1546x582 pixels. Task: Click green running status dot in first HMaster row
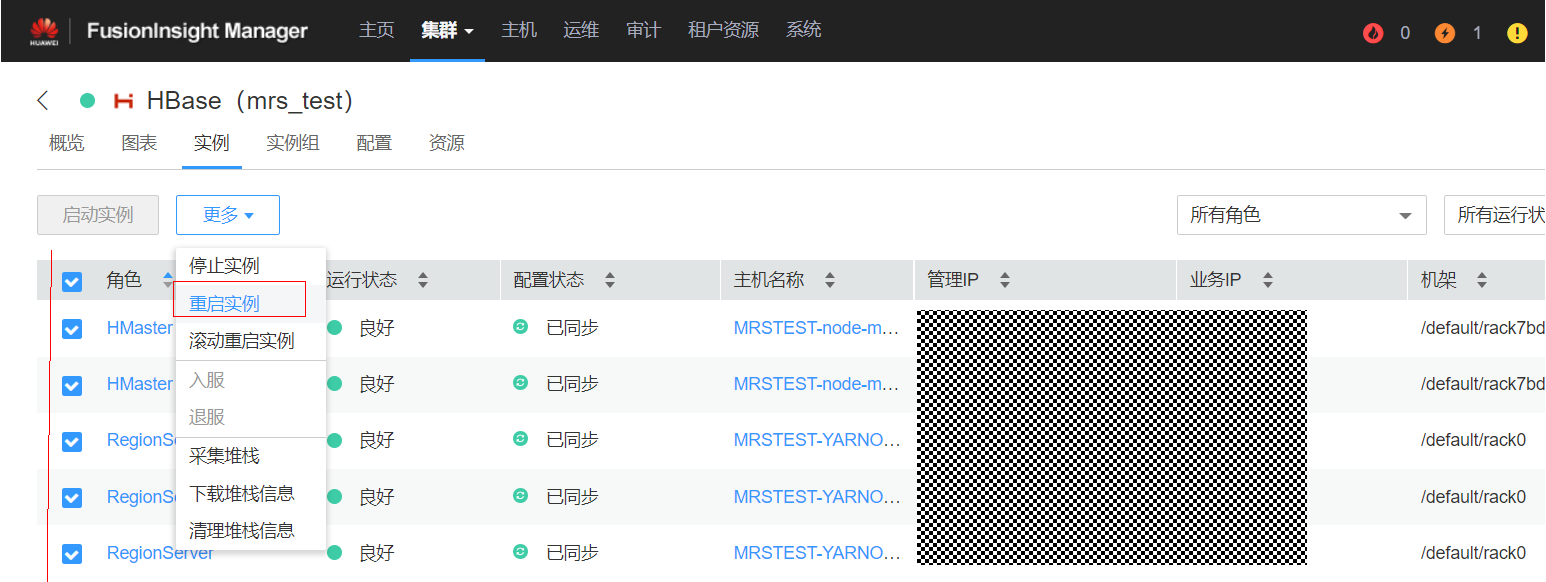(335, 327)
